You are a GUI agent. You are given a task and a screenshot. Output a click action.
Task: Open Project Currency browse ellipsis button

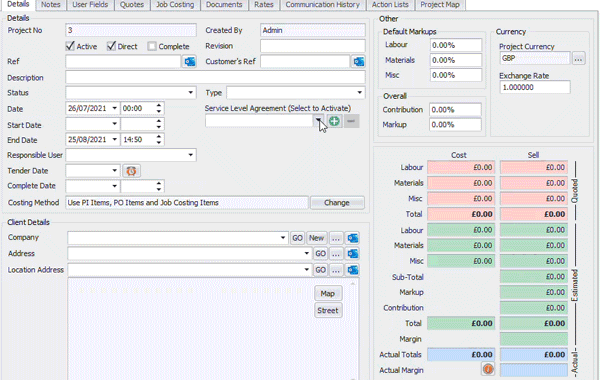(579, 59)
